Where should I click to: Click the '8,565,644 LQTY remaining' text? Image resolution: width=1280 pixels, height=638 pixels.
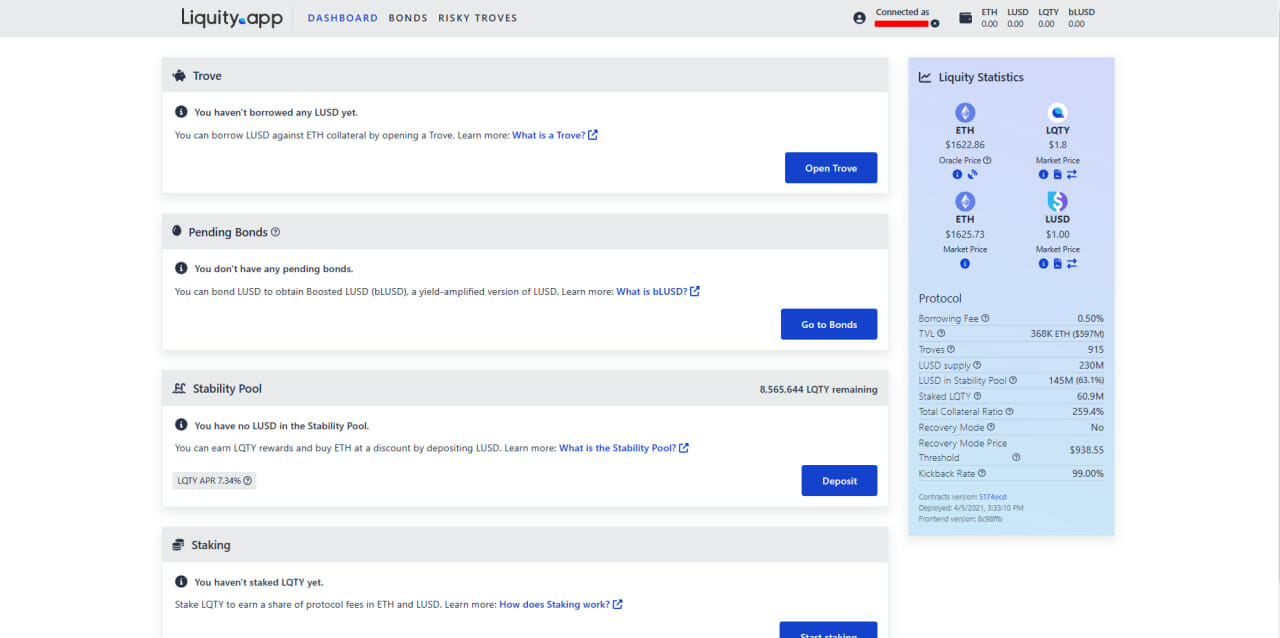(x=819, y=389)
